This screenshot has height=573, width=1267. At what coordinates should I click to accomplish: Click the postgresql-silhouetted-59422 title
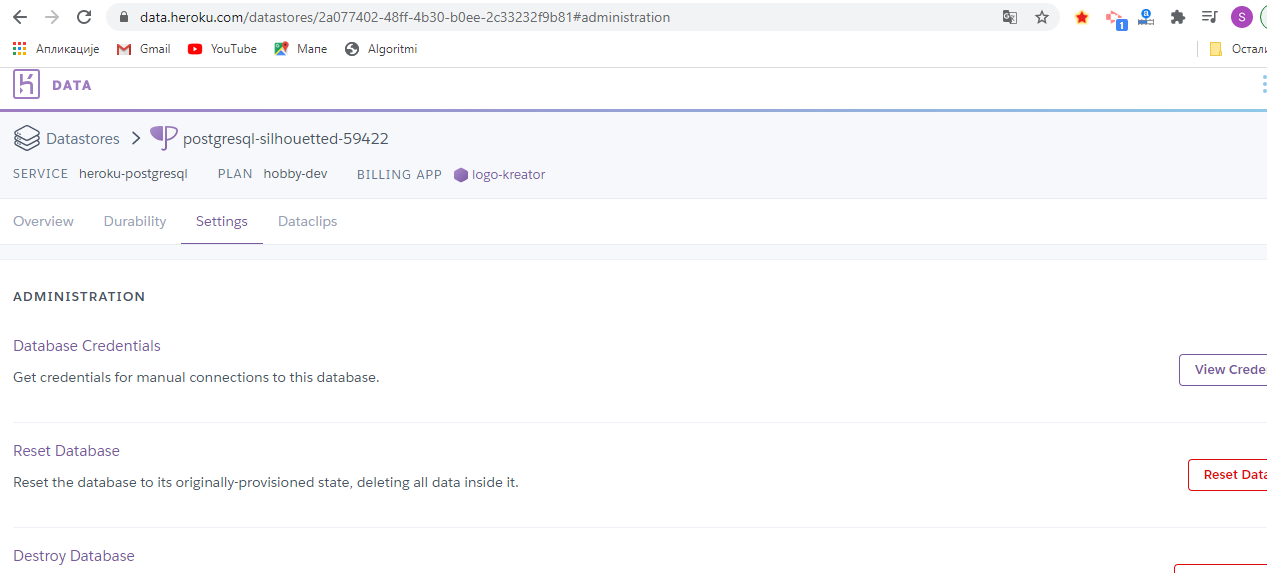(286, 139)
